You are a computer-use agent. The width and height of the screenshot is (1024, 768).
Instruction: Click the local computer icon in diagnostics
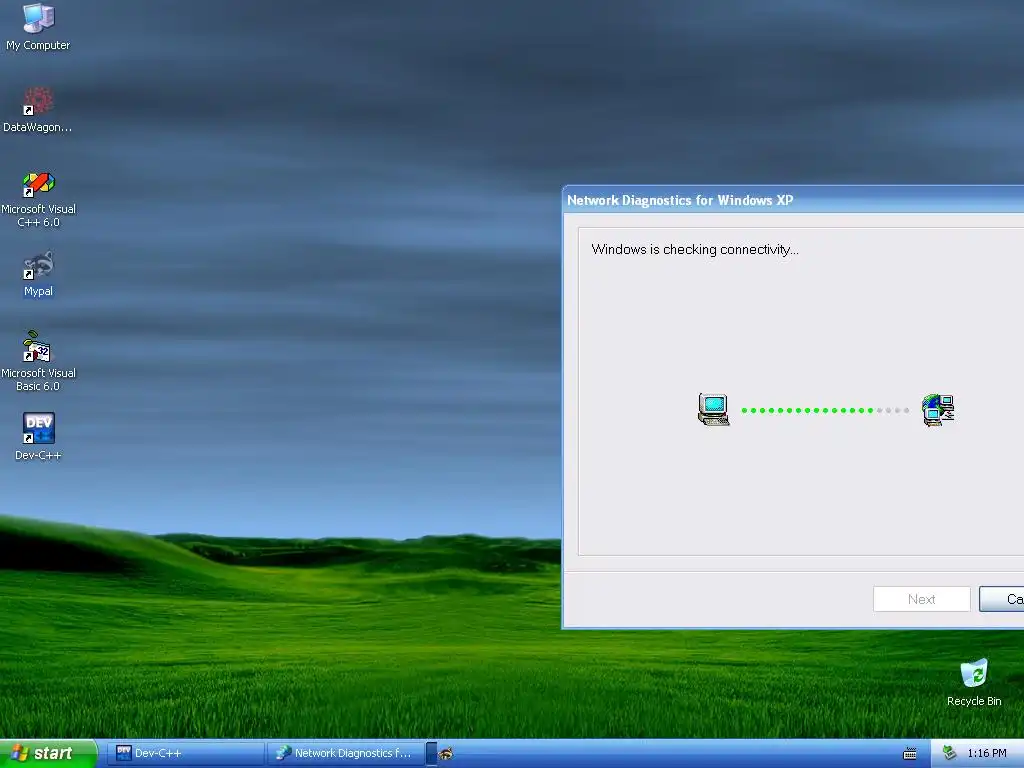[x=714, y=410]
